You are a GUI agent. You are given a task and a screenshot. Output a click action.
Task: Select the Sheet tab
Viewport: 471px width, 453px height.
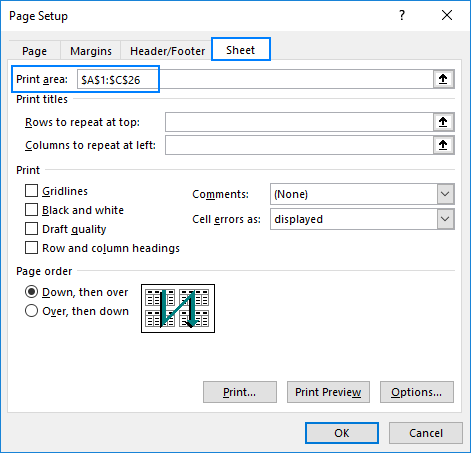tap(241, 50)
